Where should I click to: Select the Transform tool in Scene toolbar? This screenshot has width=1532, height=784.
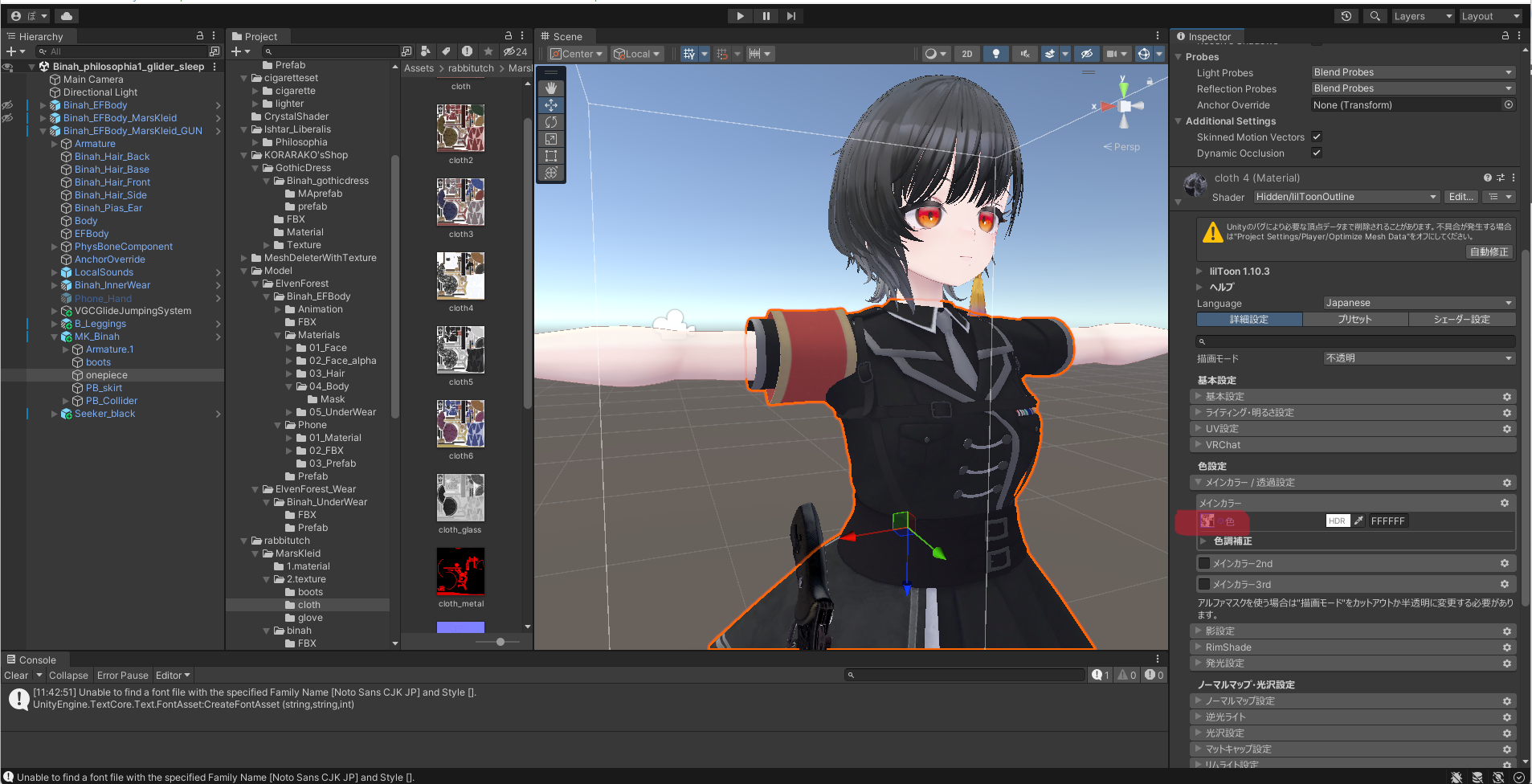(x=551, y=173)
